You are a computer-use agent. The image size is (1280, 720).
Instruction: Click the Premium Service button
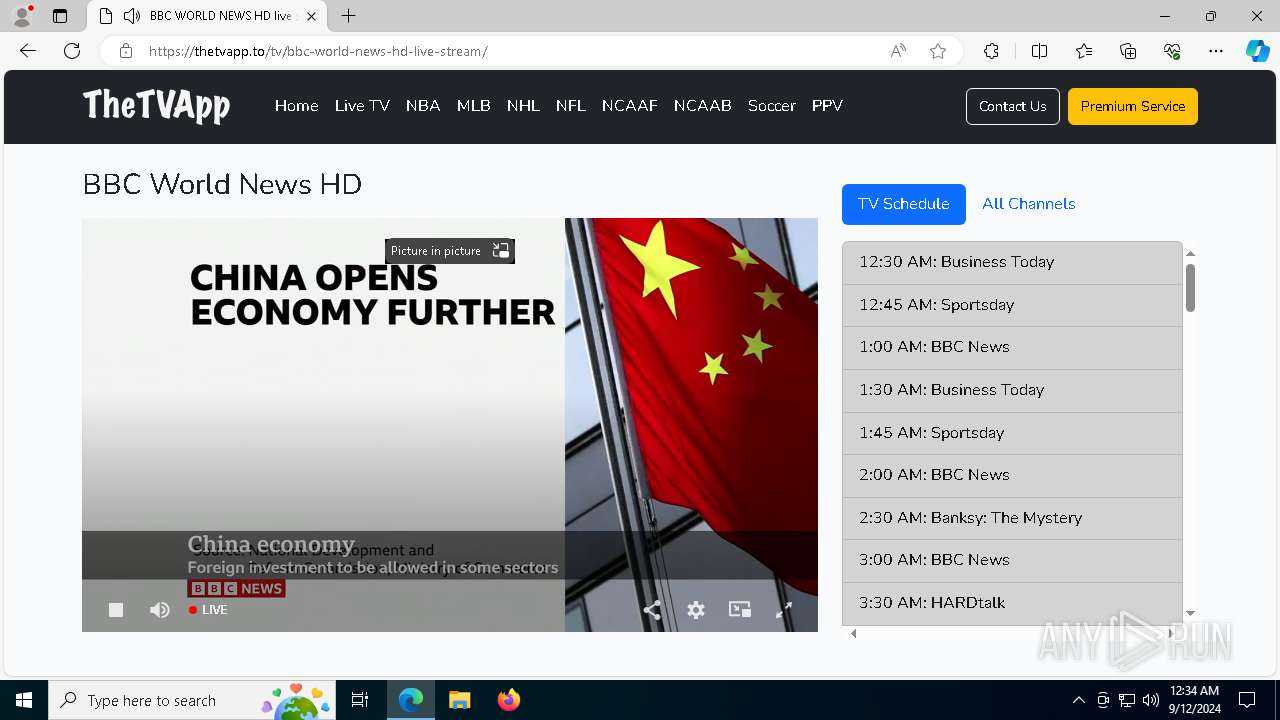point(1133,106)
